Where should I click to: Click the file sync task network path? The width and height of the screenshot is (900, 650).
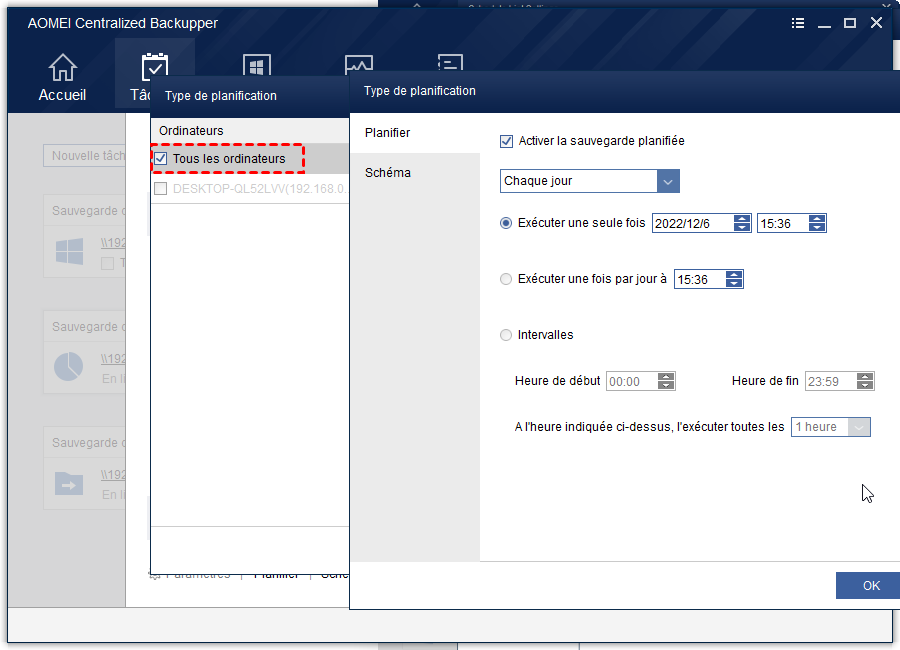pos(113,475)
